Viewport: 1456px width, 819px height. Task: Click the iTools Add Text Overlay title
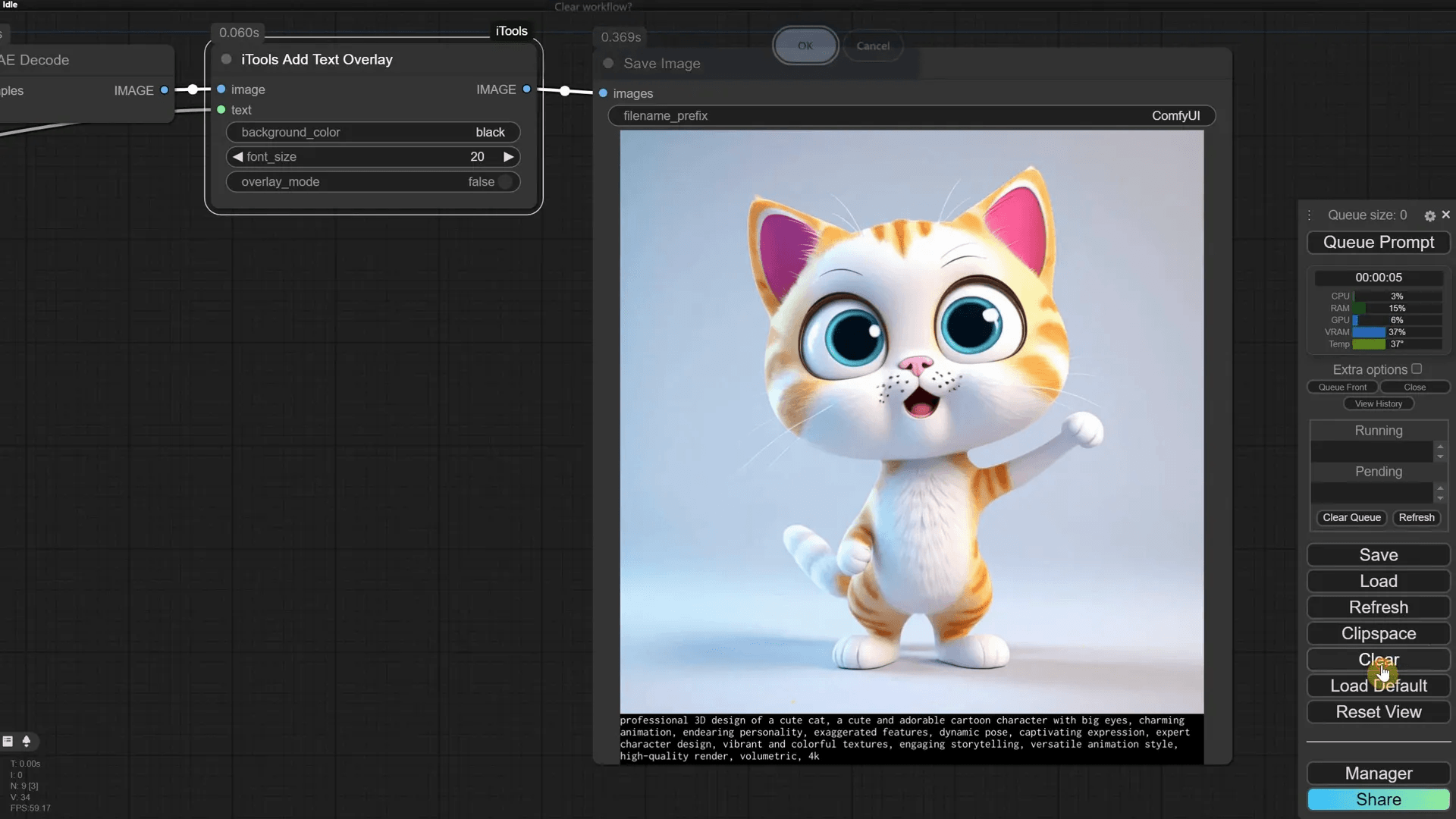(317, 59)
